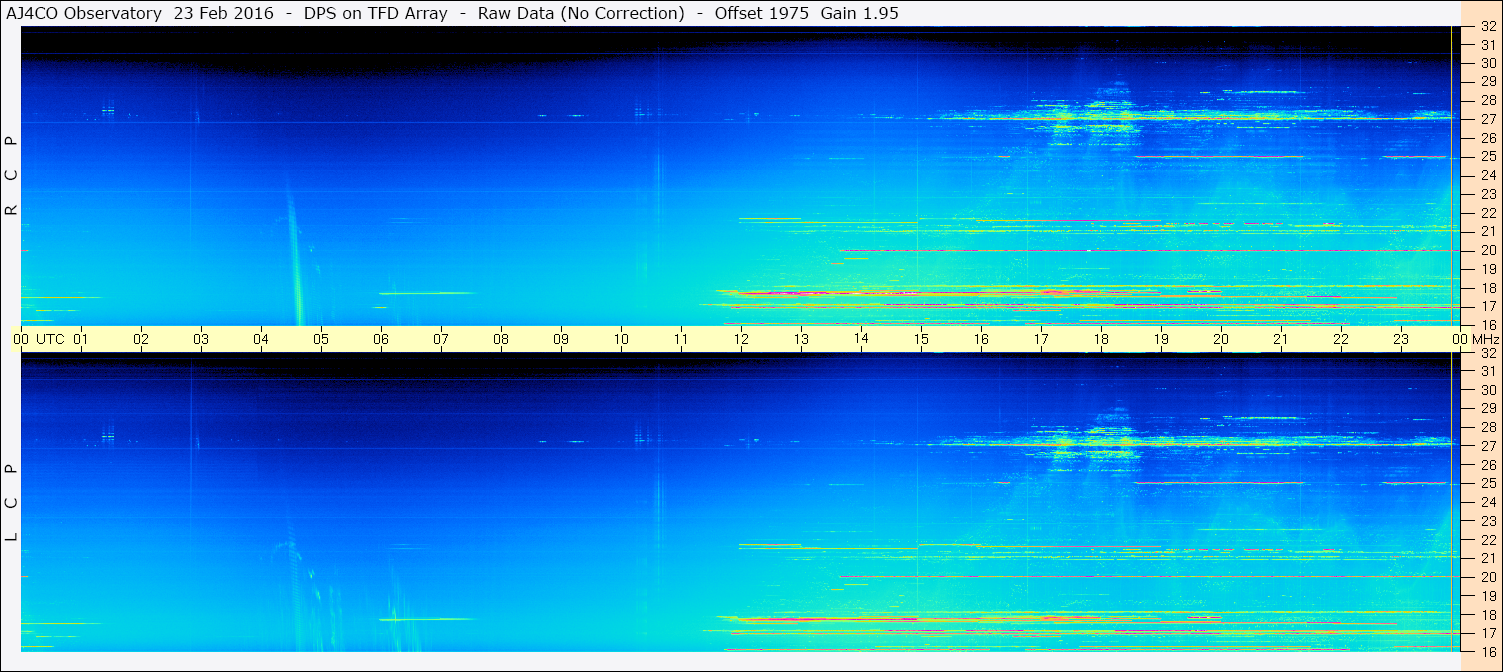
Task: Select hour 04 on the time axis
Action: click(x=261, y=339)
